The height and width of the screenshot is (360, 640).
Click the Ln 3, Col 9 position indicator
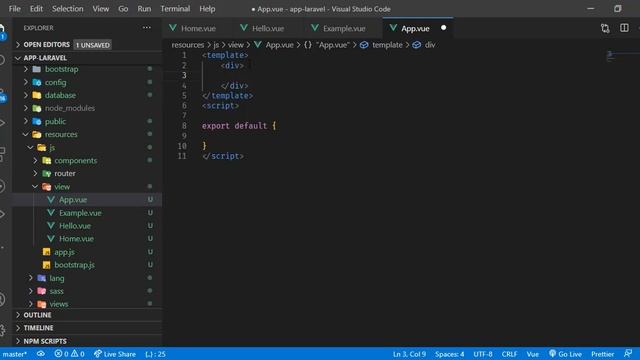[x=409, y=354]
